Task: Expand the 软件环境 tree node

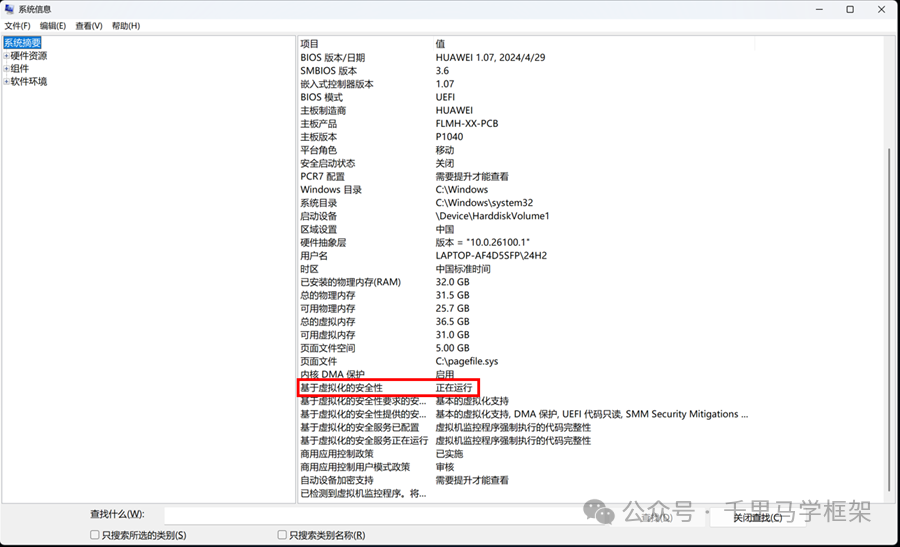Action: (x=6, y=82)
